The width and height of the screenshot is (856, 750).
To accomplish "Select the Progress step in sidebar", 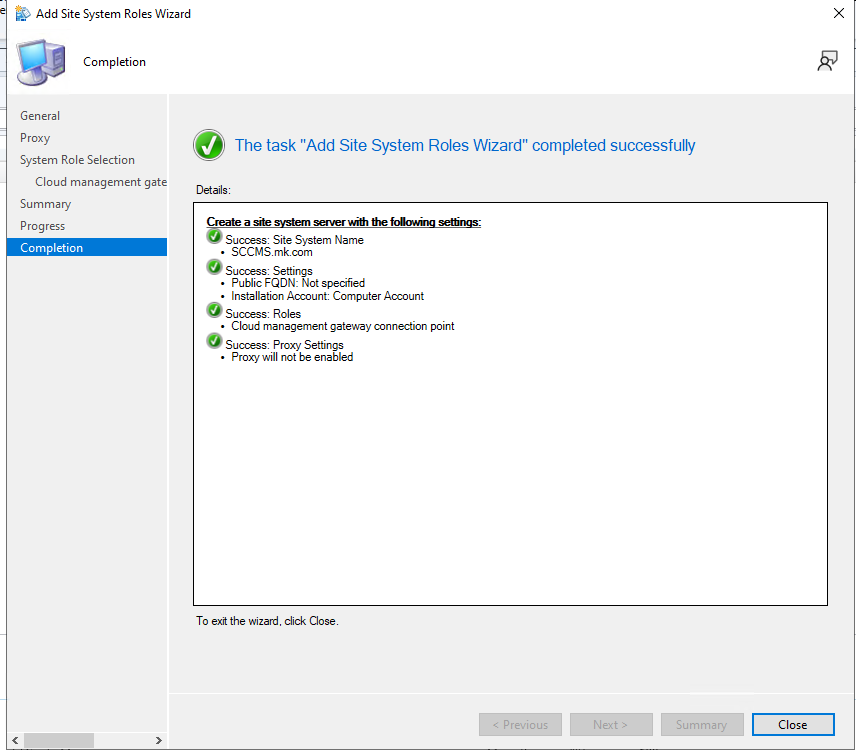I will pos(42,226).
